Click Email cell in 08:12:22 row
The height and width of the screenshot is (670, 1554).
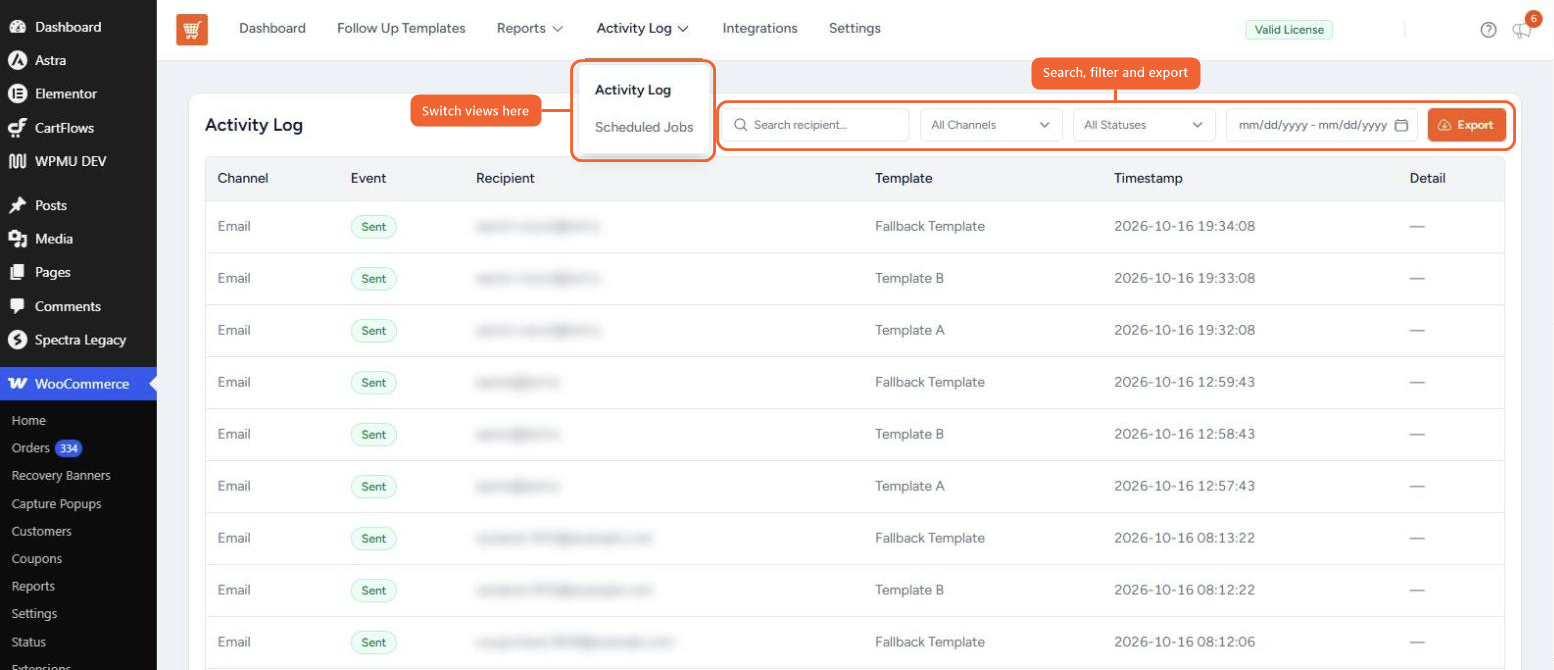tap(234, 590)
